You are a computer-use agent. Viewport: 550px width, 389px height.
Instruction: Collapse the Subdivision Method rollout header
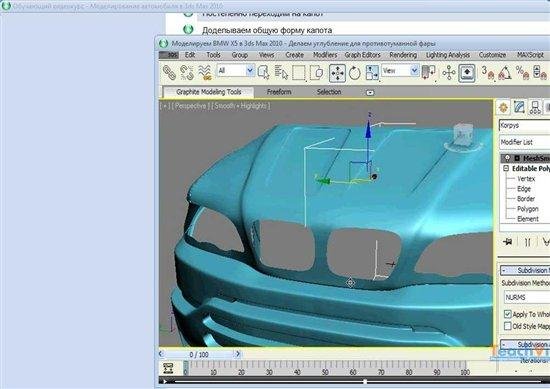(525, 270)
